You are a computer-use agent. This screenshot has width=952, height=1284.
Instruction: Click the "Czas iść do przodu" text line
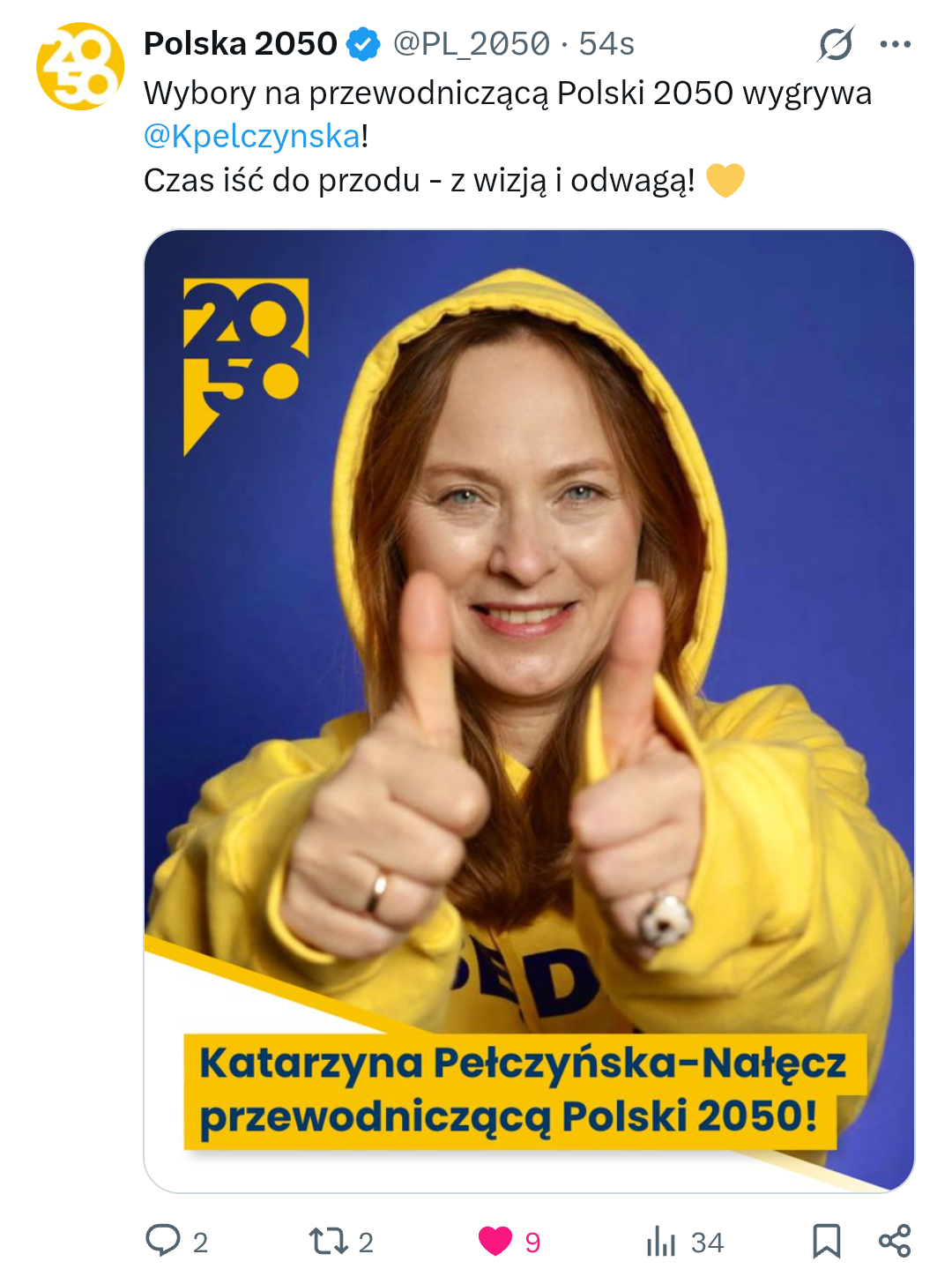pyautogui.click(x=419, y=180)
